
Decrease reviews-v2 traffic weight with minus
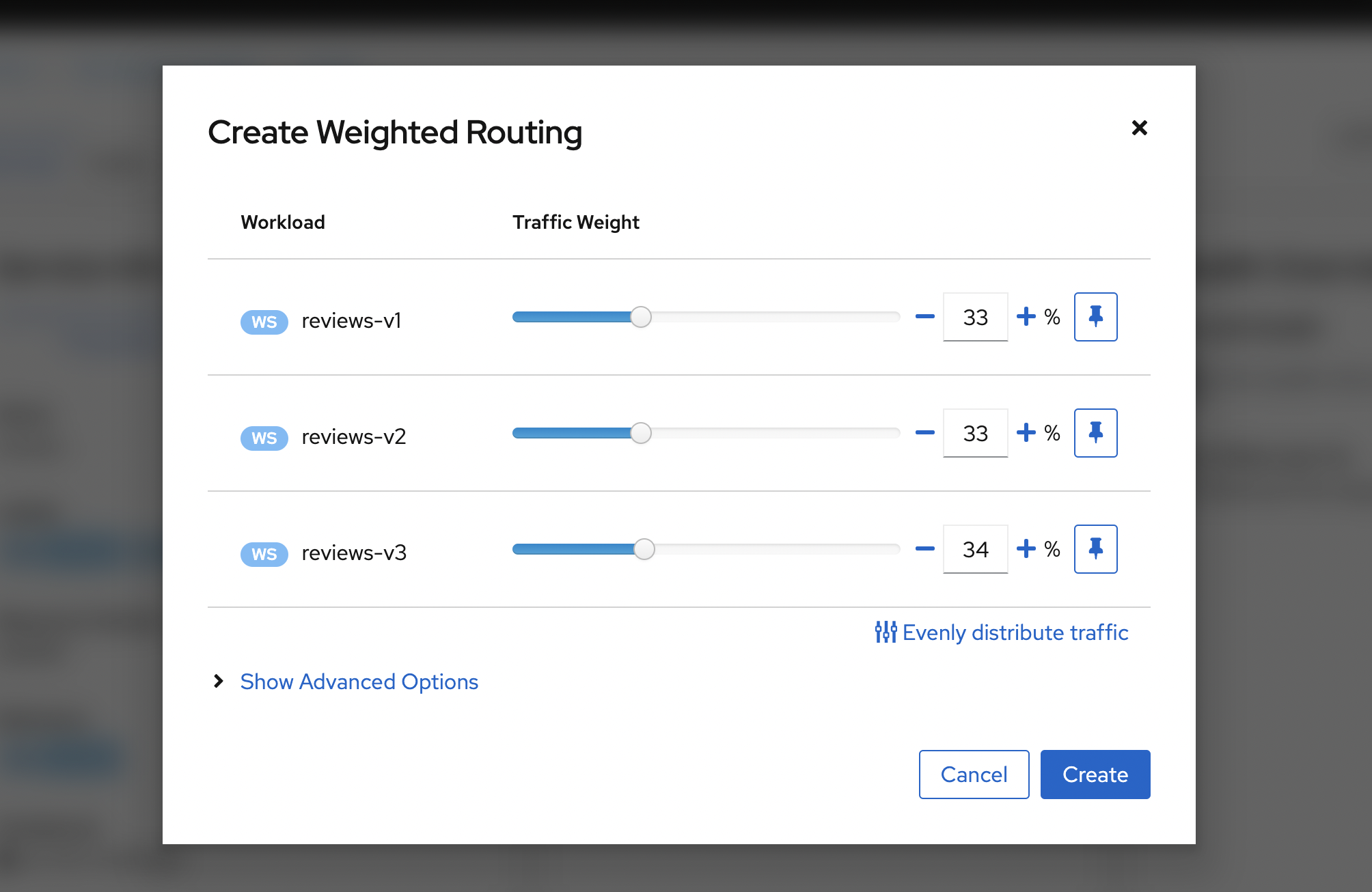tap(924, 433)
